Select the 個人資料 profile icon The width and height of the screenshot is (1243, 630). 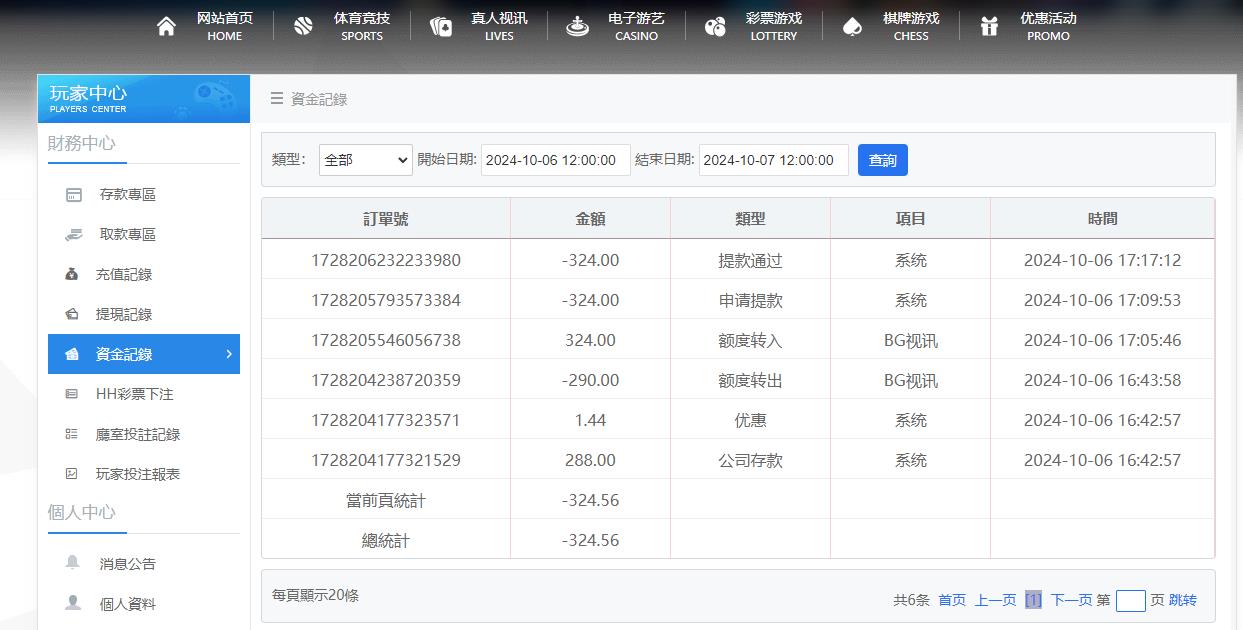(72, 603)
